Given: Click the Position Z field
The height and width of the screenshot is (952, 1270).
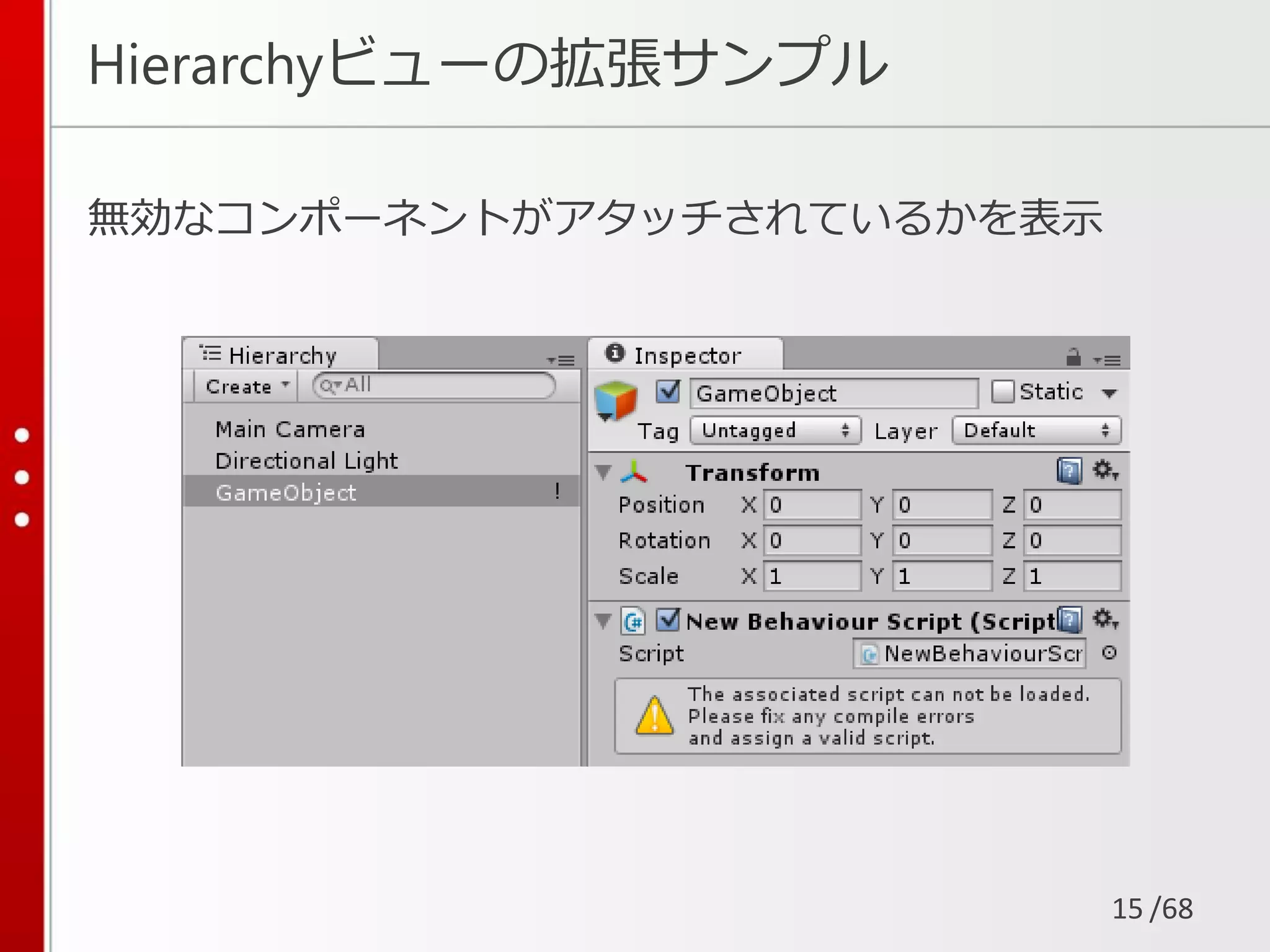Looking at the screenshot, I should point(1073,505).
